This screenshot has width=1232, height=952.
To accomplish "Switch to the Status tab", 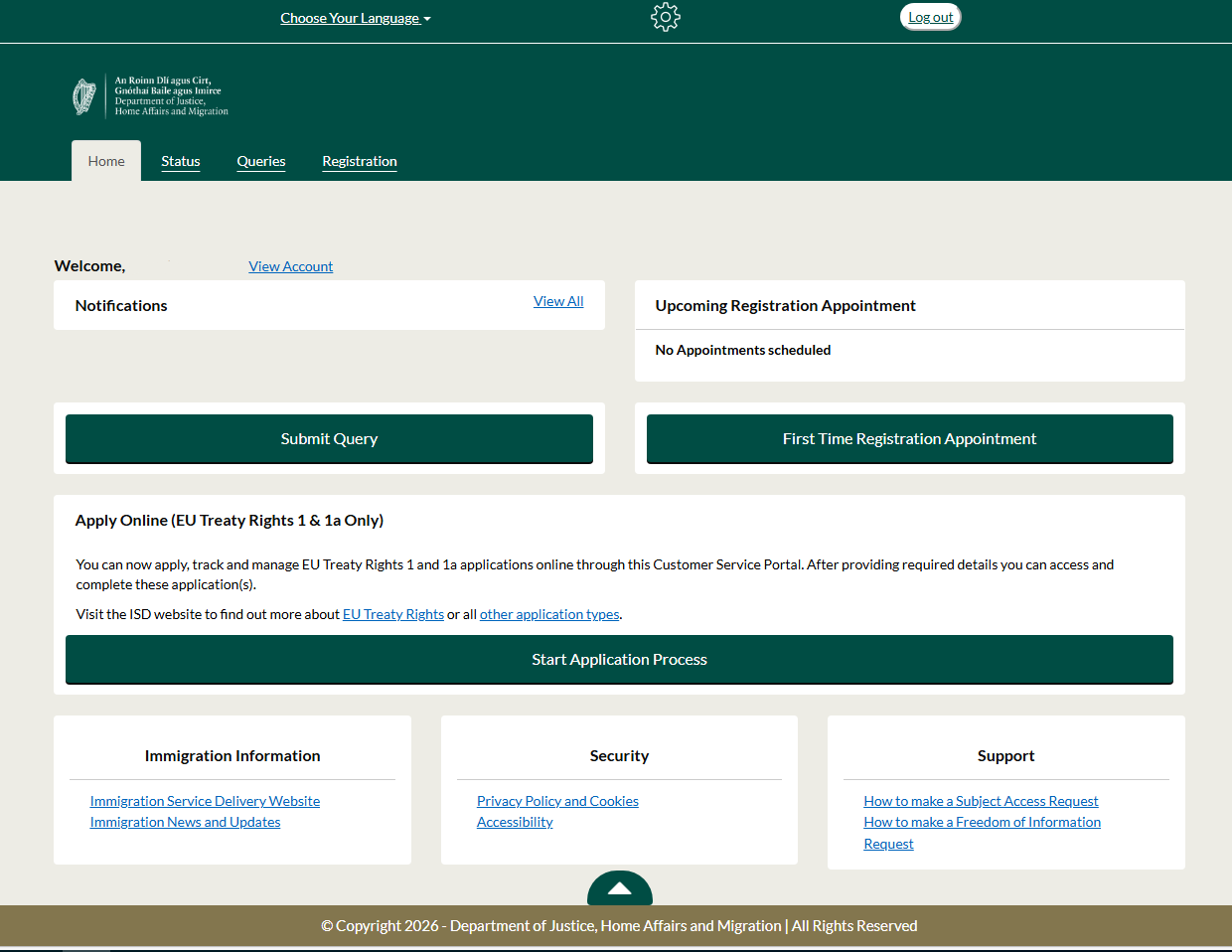I will point(181,161).
